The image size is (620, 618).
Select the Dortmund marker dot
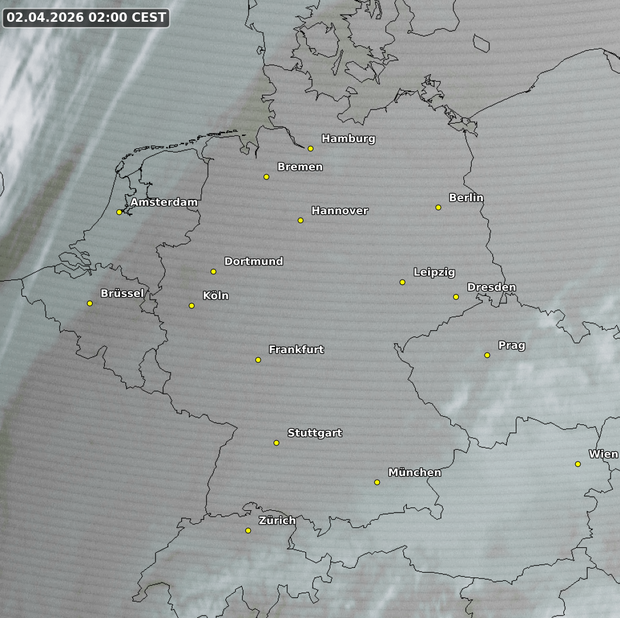pos(213,271)
